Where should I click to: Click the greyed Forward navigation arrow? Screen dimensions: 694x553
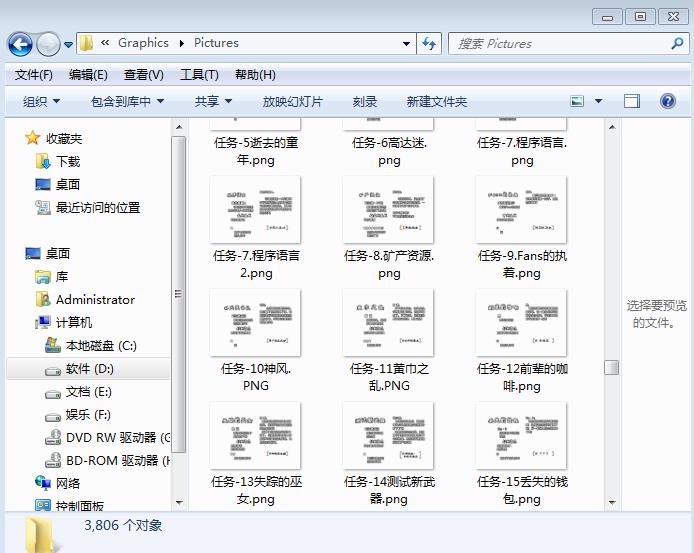tap(48, 44)
